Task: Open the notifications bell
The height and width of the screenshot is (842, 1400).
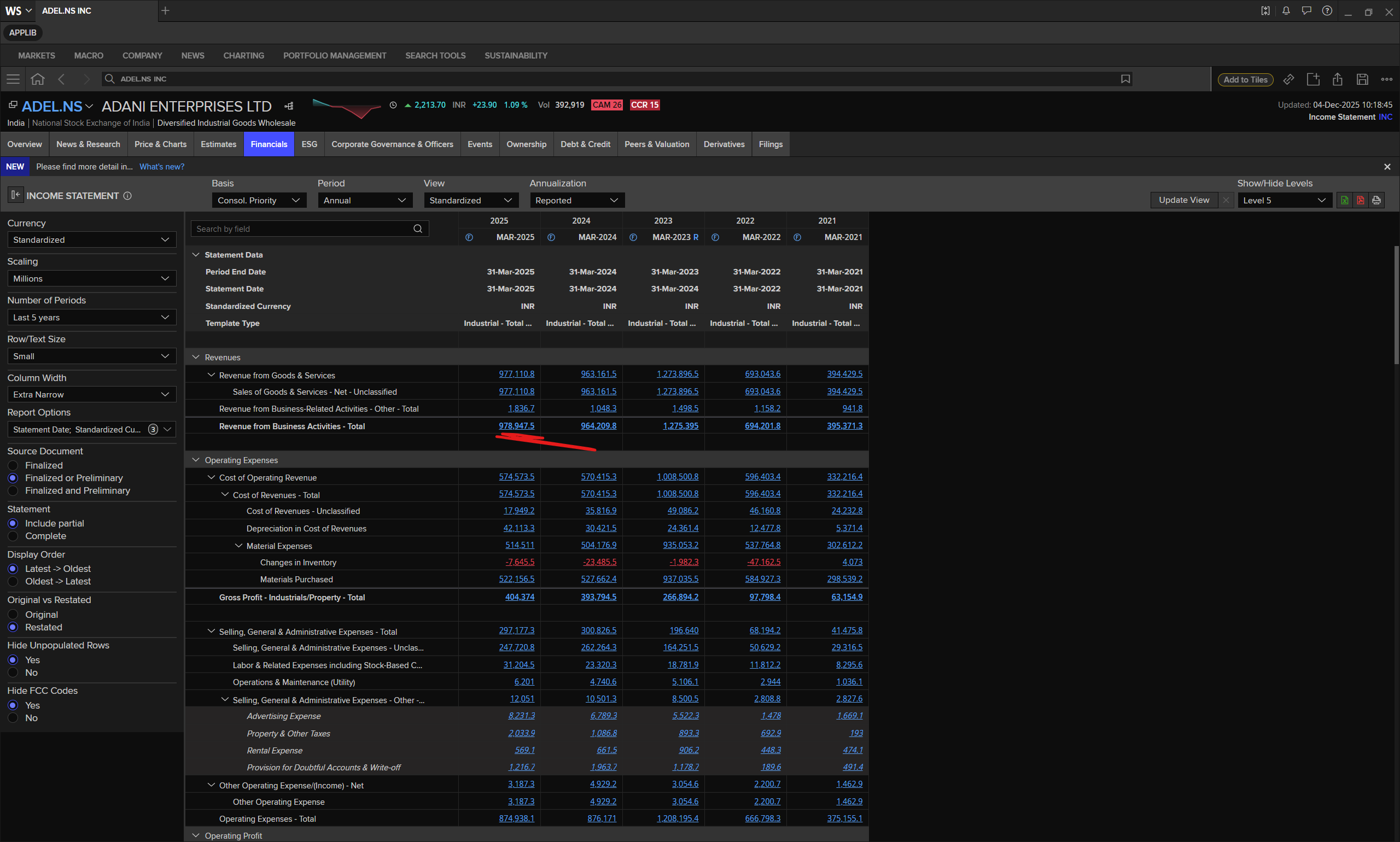Action: [1286, 11]
